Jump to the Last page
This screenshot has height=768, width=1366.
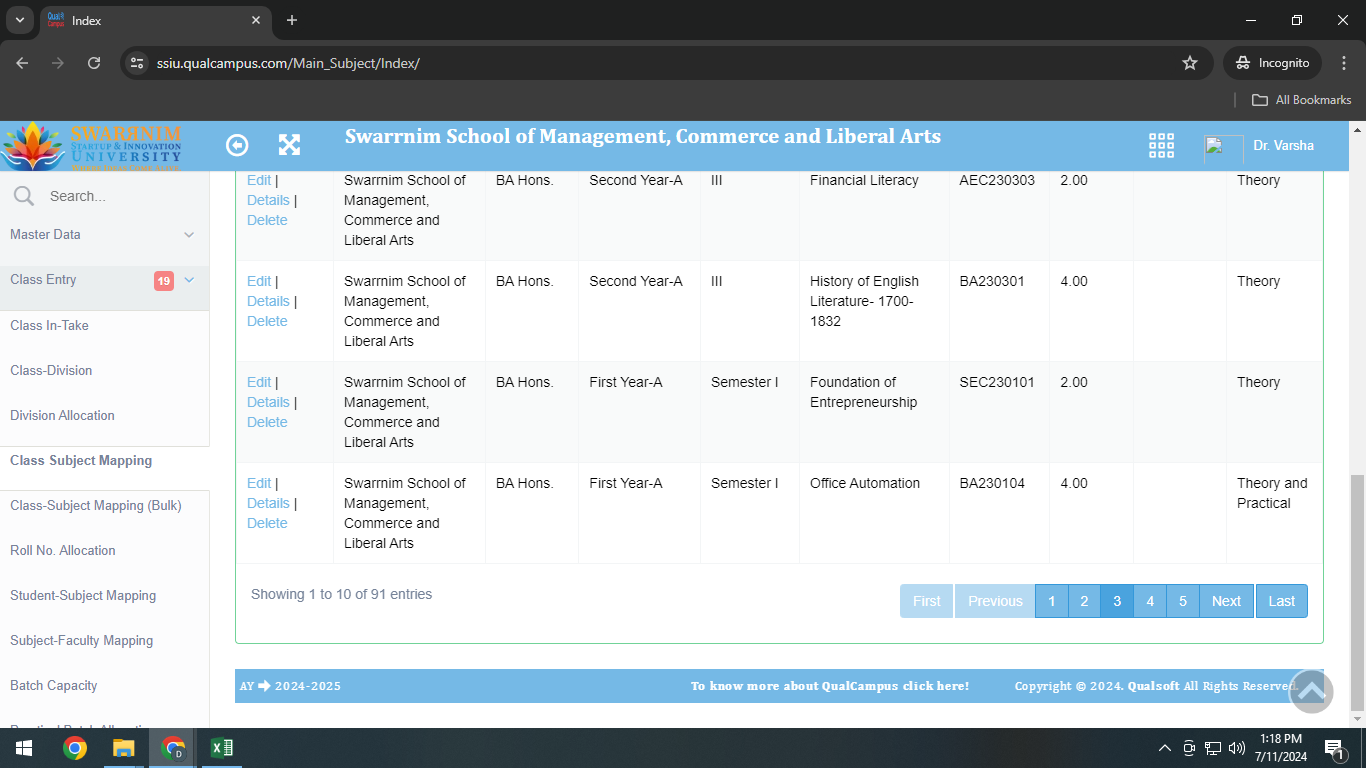click(1282, 601)
